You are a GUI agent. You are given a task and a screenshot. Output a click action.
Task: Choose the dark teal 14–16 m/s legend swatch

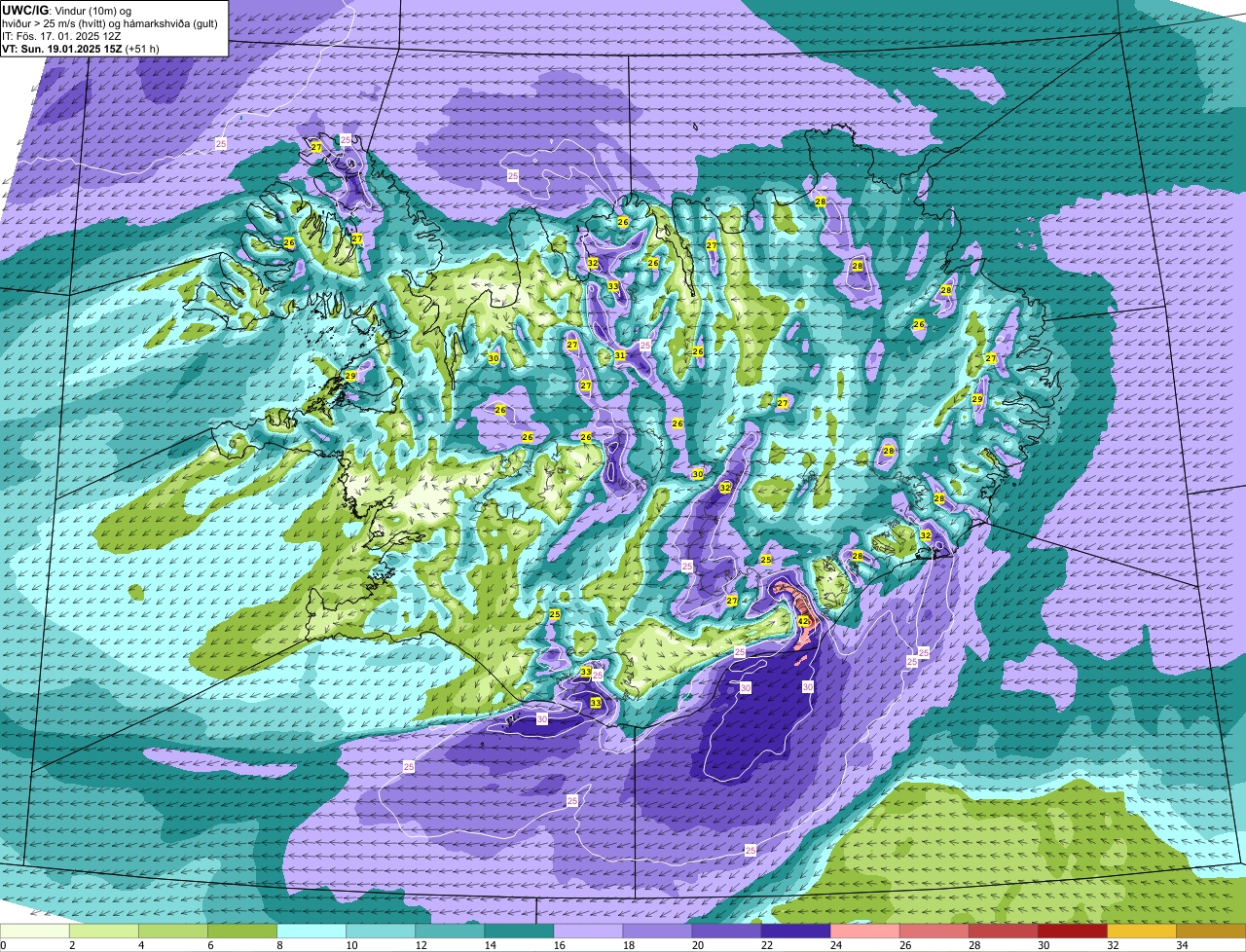[x=519, y=931]
